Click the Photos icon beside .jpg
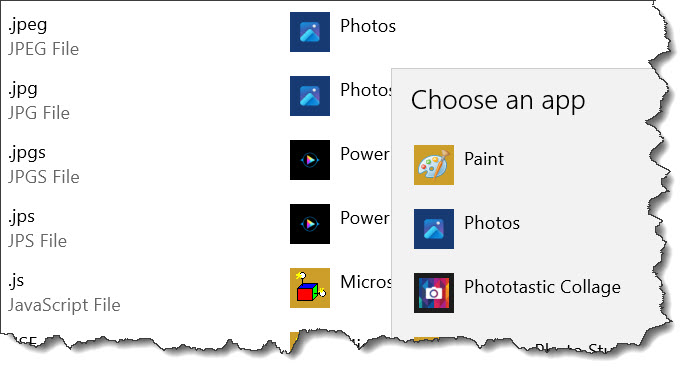The image size is (693, 377). [x=310, y=96]
